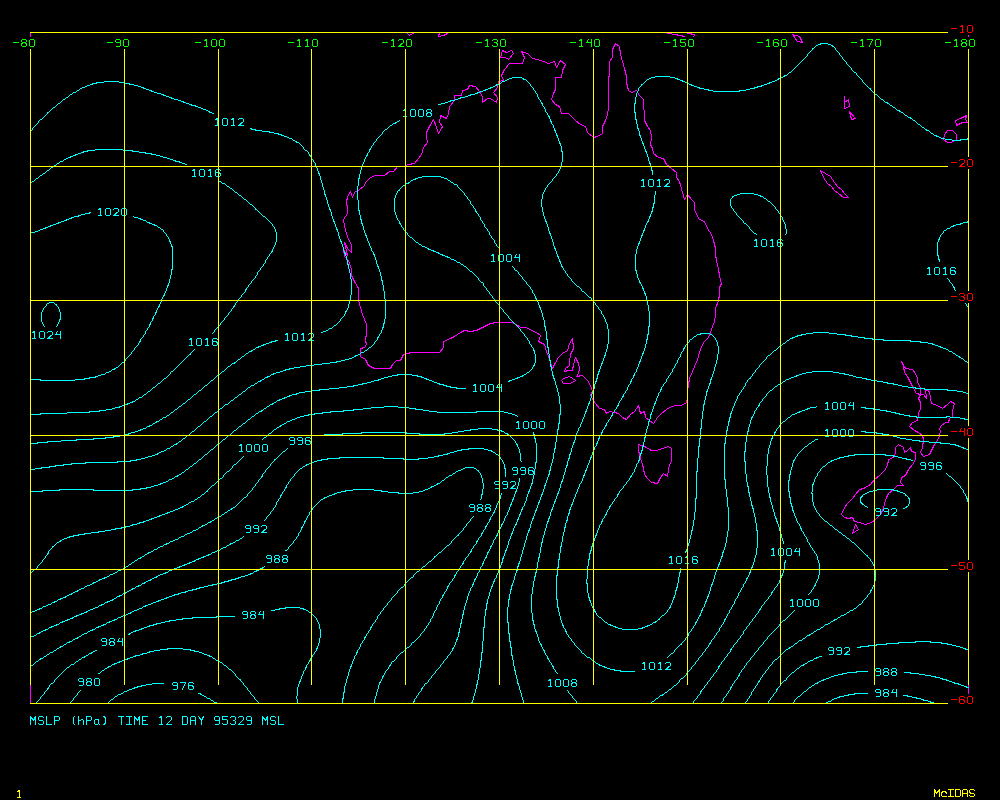Click the McIDAS label in bottom corner
This screenshot has height=800, width=1000.
click(953, 793)
